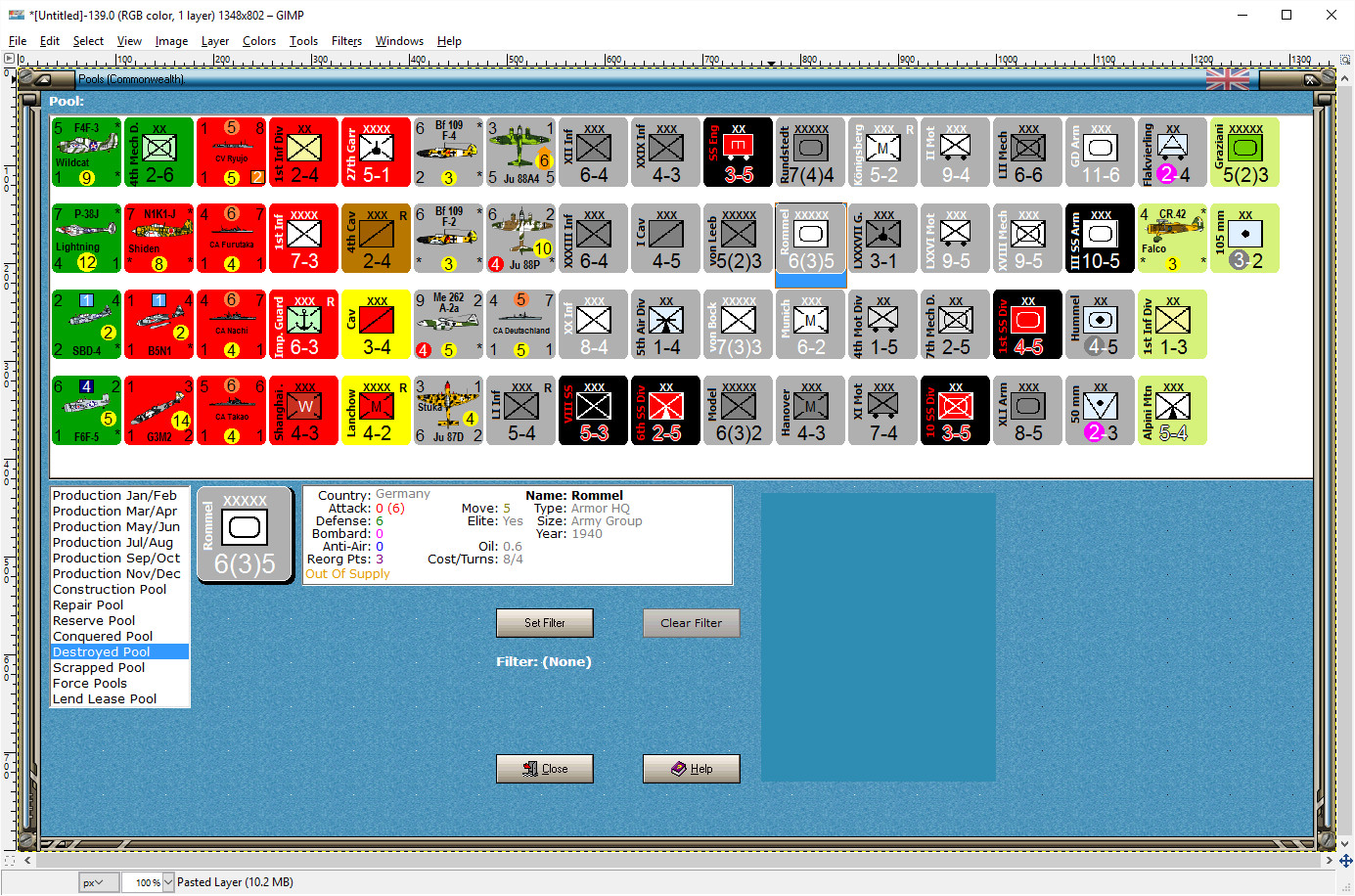This screenshot has width=1355, height=896.
Task: Select Production Jan/Feb in the pool list
Action: (x=114, y=496)
